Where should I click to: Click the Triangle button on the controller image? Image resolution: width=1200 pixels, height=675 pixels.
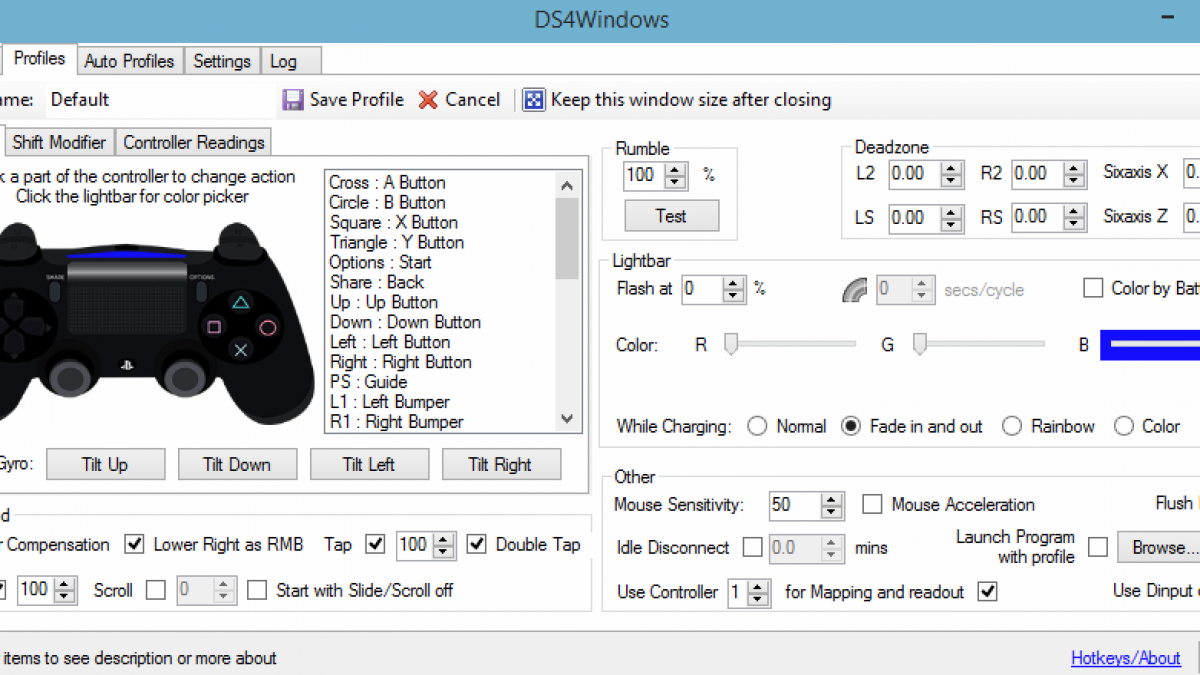pos(240,302)
